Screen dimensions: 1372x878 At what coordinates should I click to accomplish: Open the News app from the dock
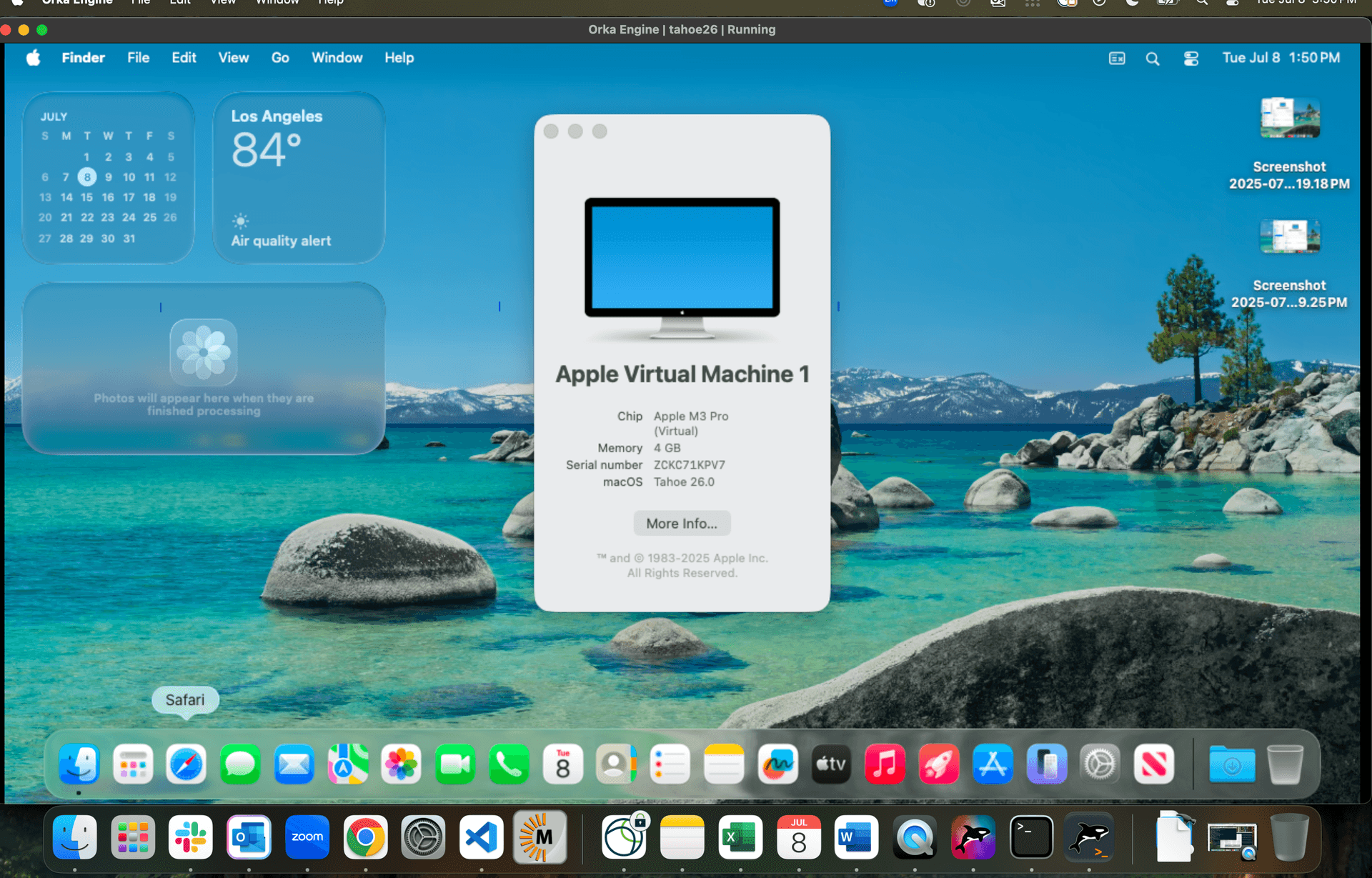(x=1154, y=764)
